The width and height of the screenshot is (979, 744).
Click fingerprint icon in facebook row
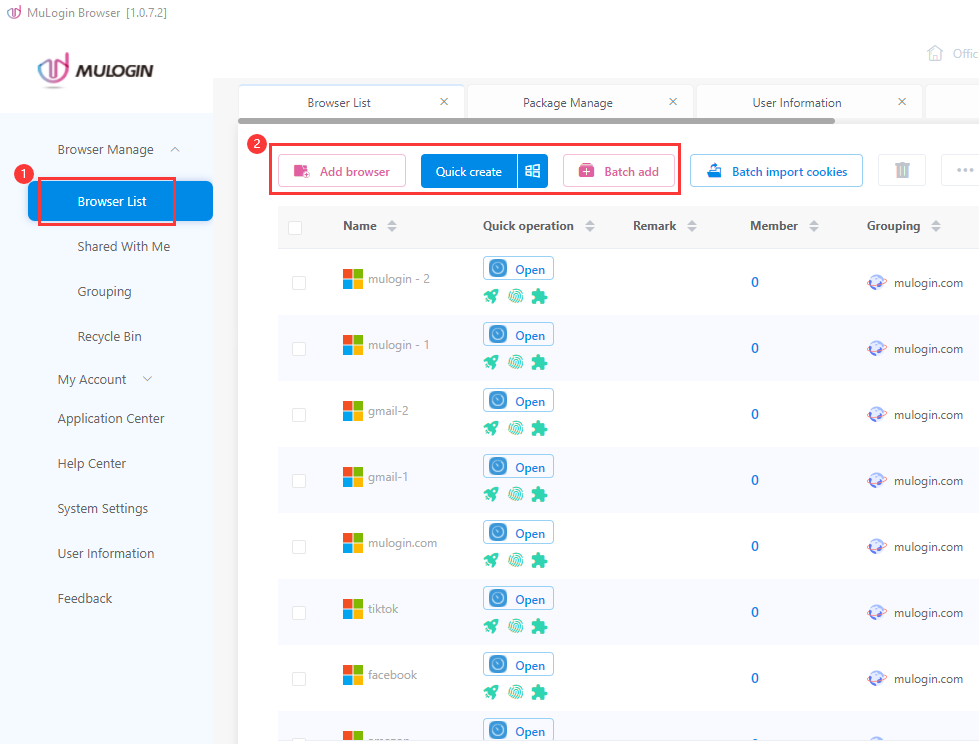click(x=516, y=692)
